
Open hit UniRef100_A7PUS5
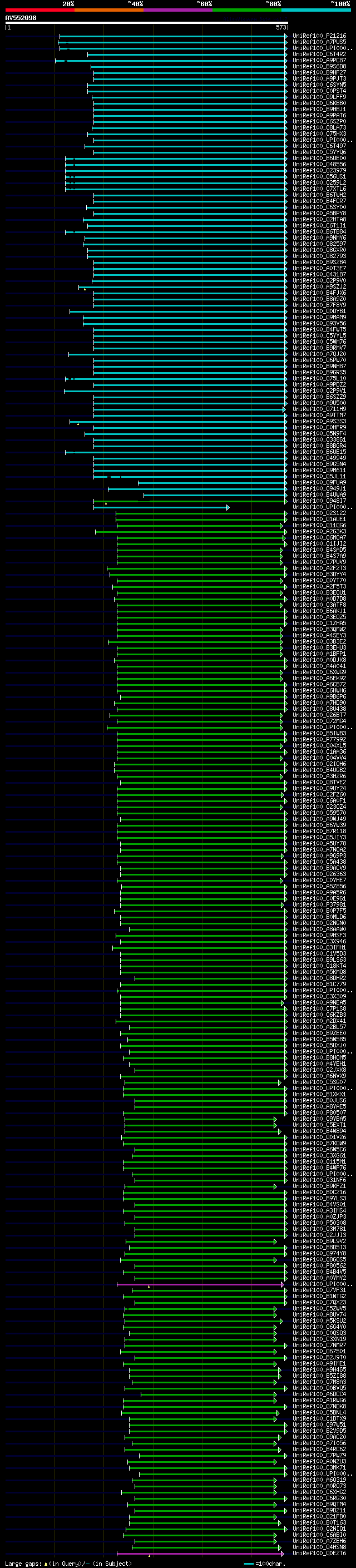tap(319, 42)
